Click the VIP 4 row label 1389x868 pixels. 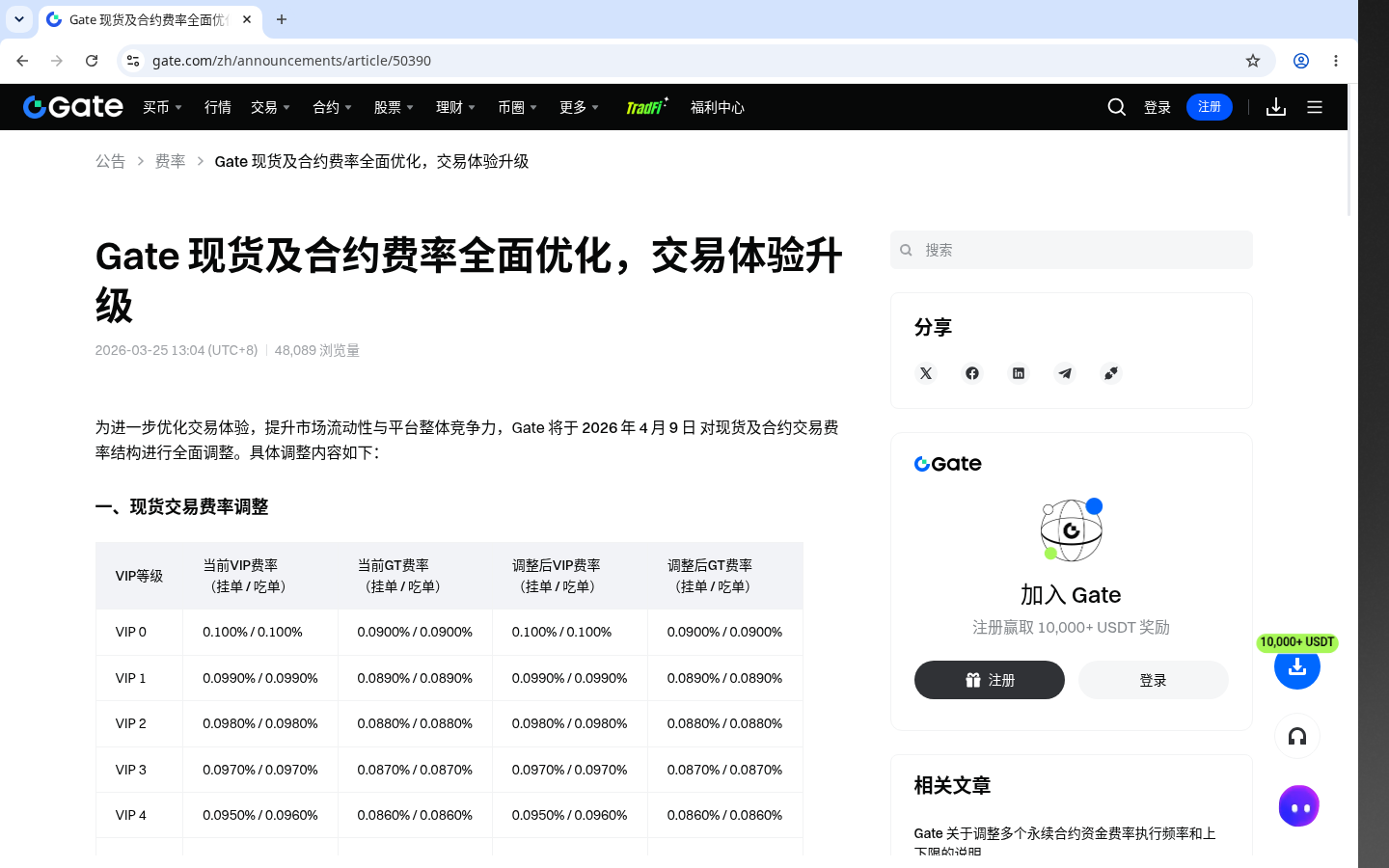(x=131, y=815)
